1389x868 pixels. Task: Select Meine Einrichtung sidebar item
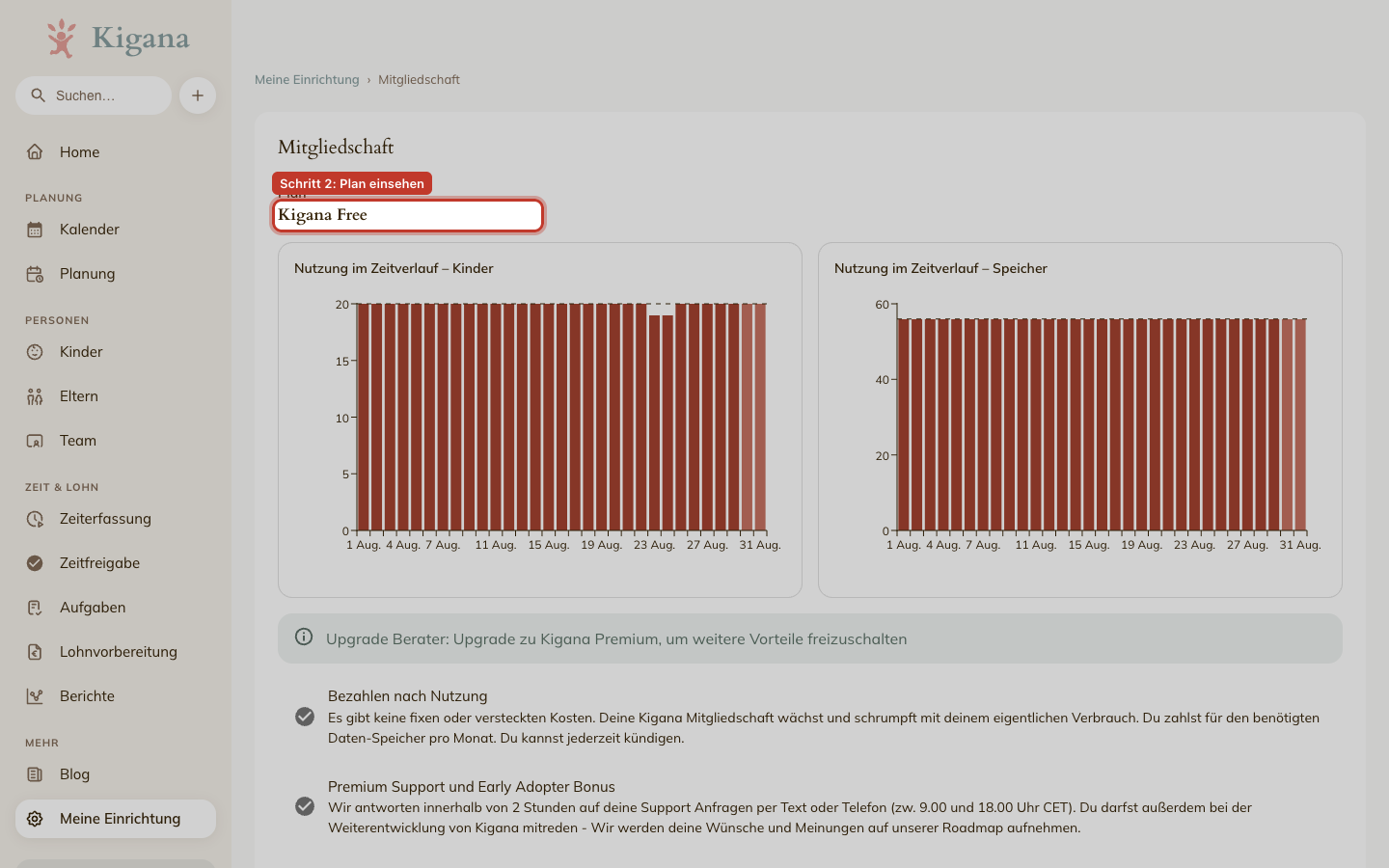(x=116, y=819)
